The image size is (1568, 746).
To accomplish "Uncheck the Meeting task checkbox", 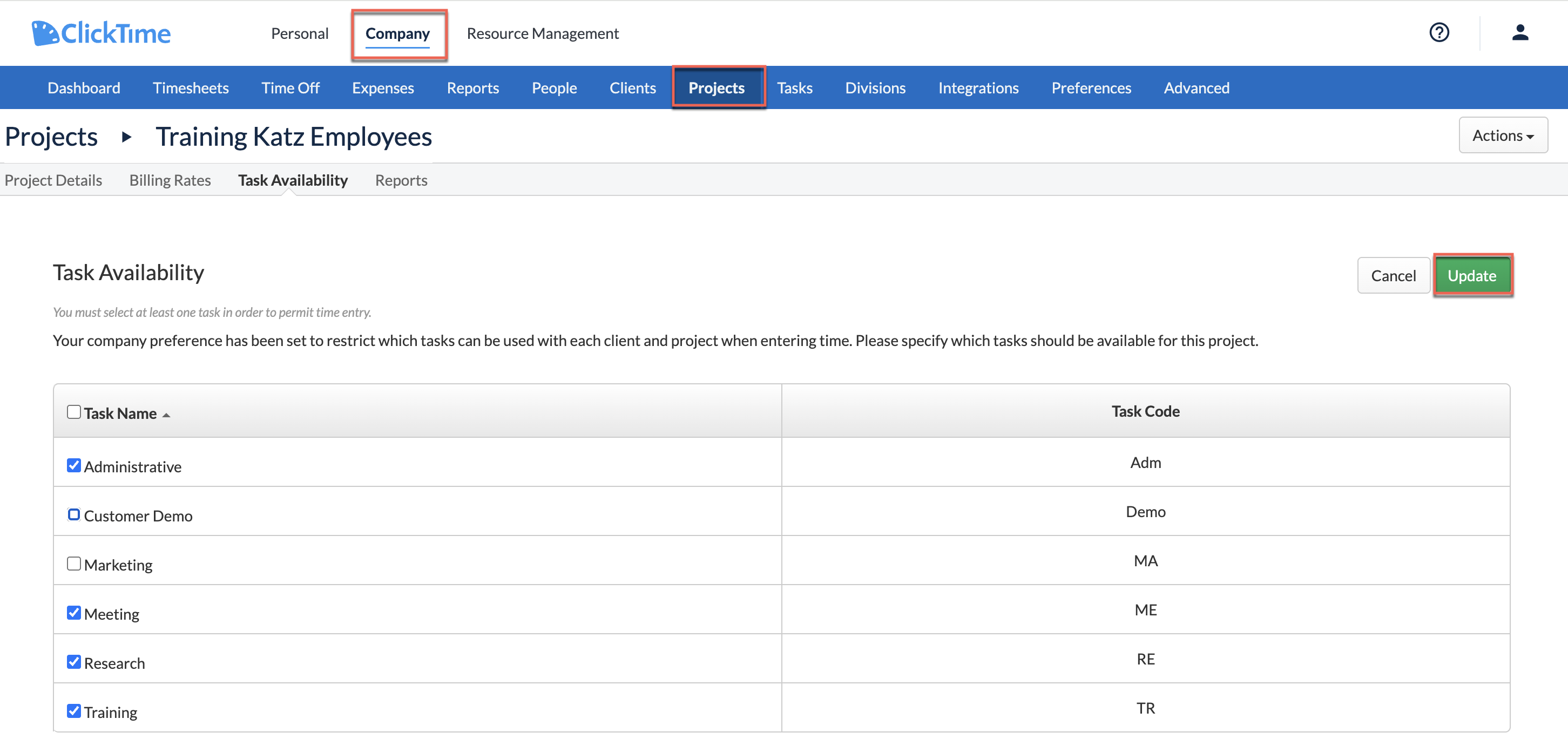I will tap(73, 613).
